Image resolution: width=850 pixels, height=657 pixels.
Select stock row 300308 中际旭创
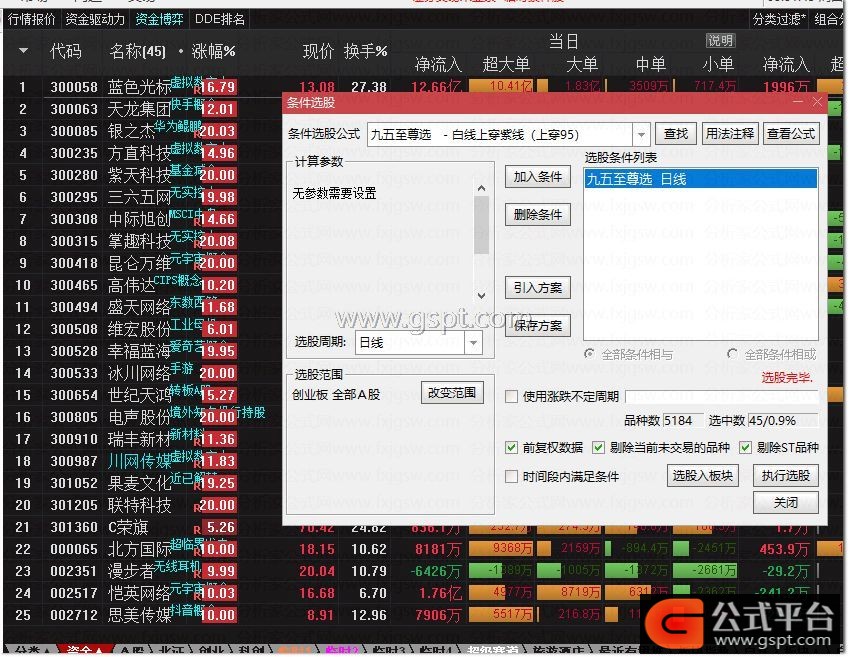click(x=144, y=219)
